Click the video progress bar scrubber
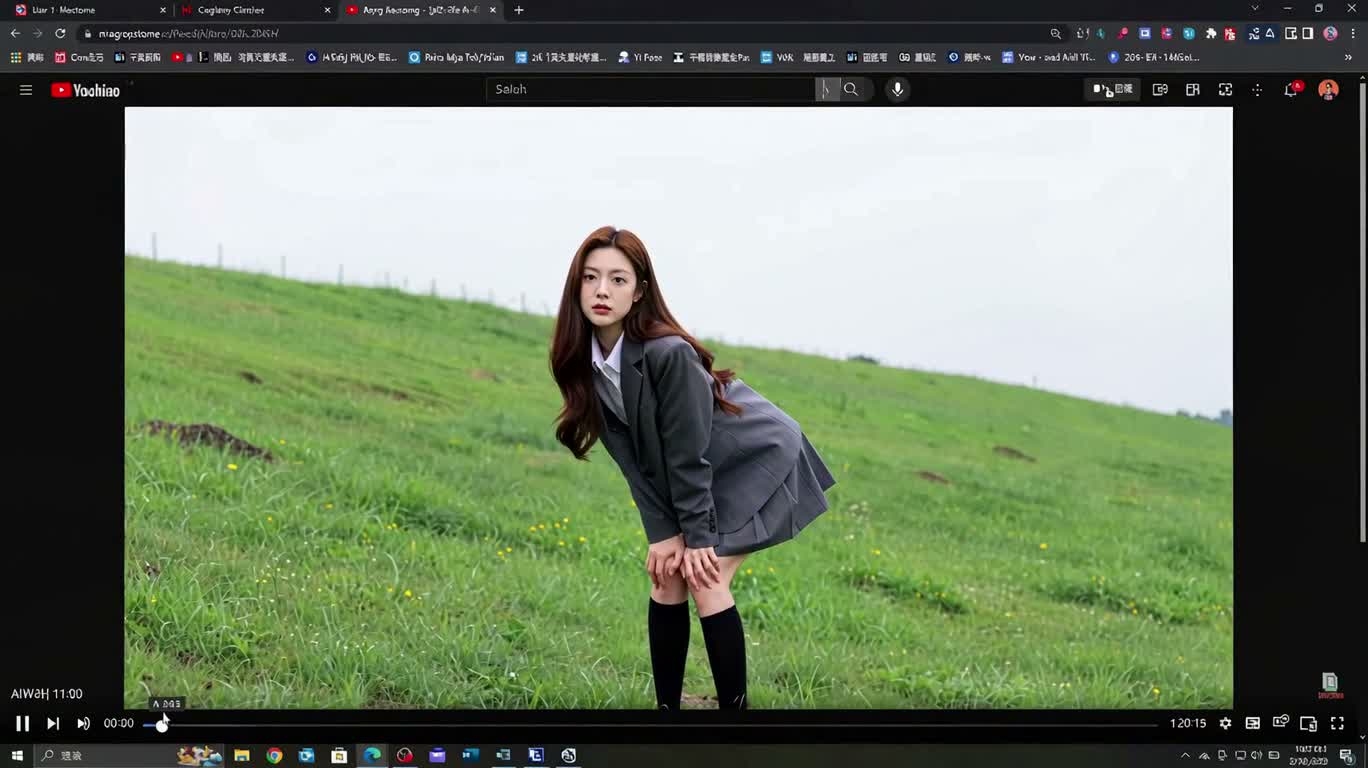The image size is (1368, 768). pos(162,725)
